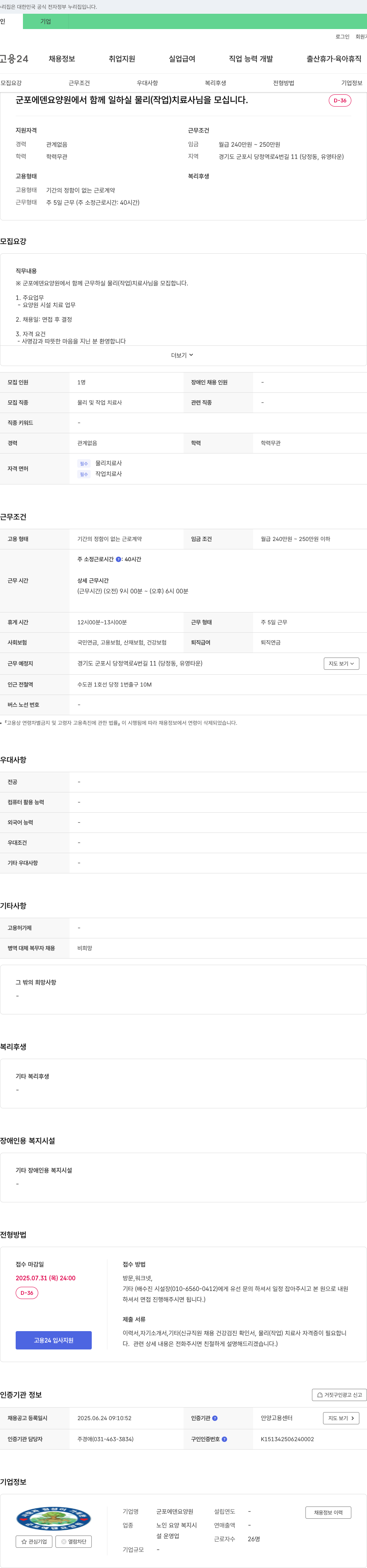Click the help icon beside 구인인증번호

coord(224,1439)
